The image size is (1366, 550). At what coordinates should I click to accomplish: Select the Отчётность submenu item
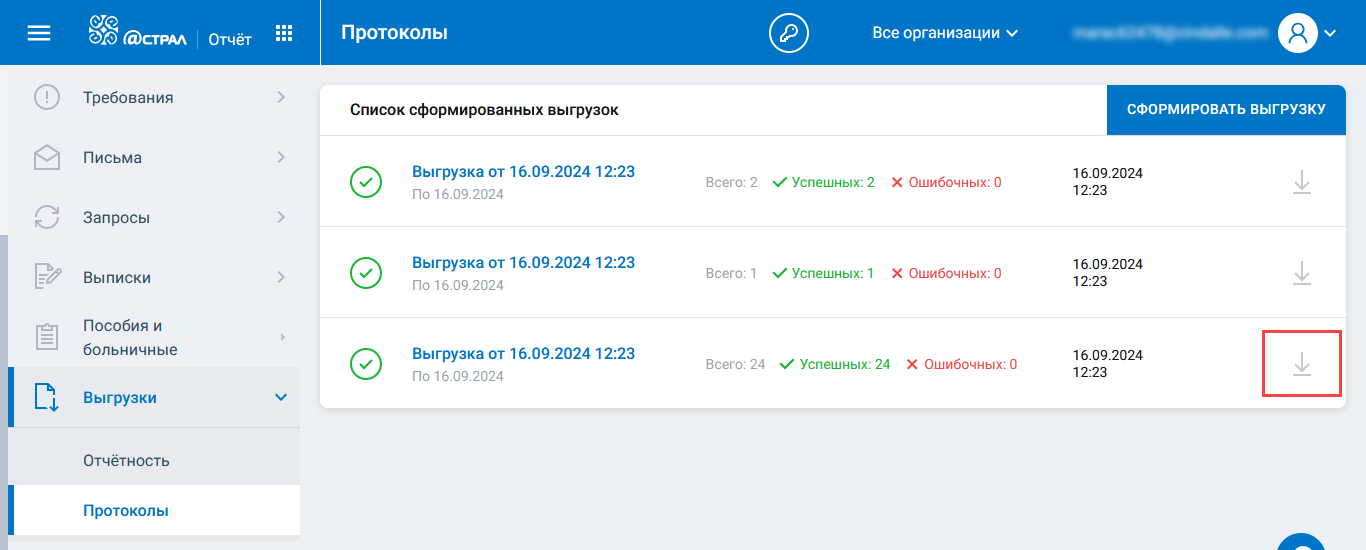pyautogui.click(x=126, y=461)
